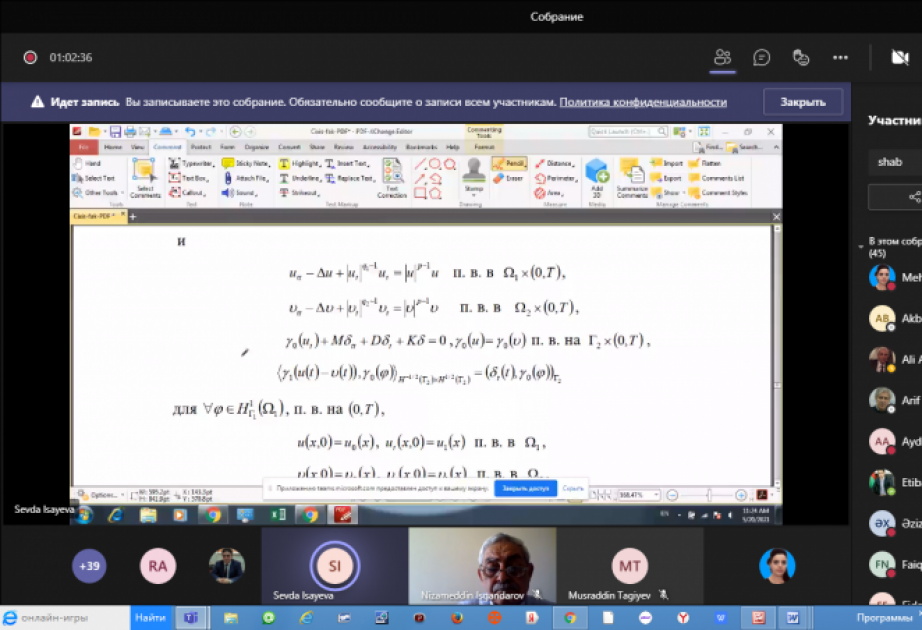This screenshot has height=630, width=922.
Task: Open the Text Correction tool
Action: 392,178
